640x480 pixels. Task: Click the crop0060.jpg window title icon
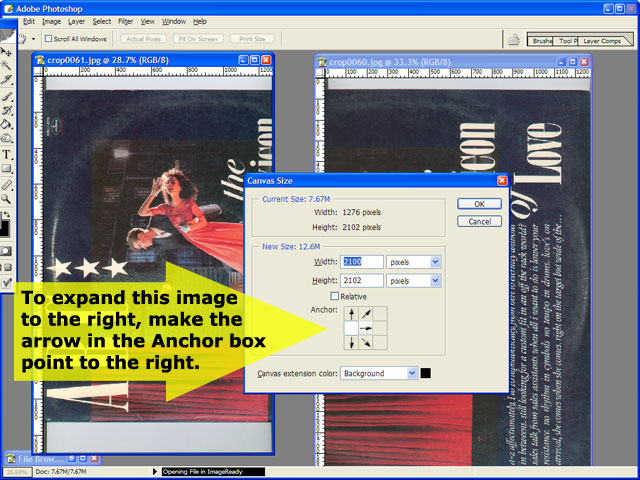click(x=322, y=62)
